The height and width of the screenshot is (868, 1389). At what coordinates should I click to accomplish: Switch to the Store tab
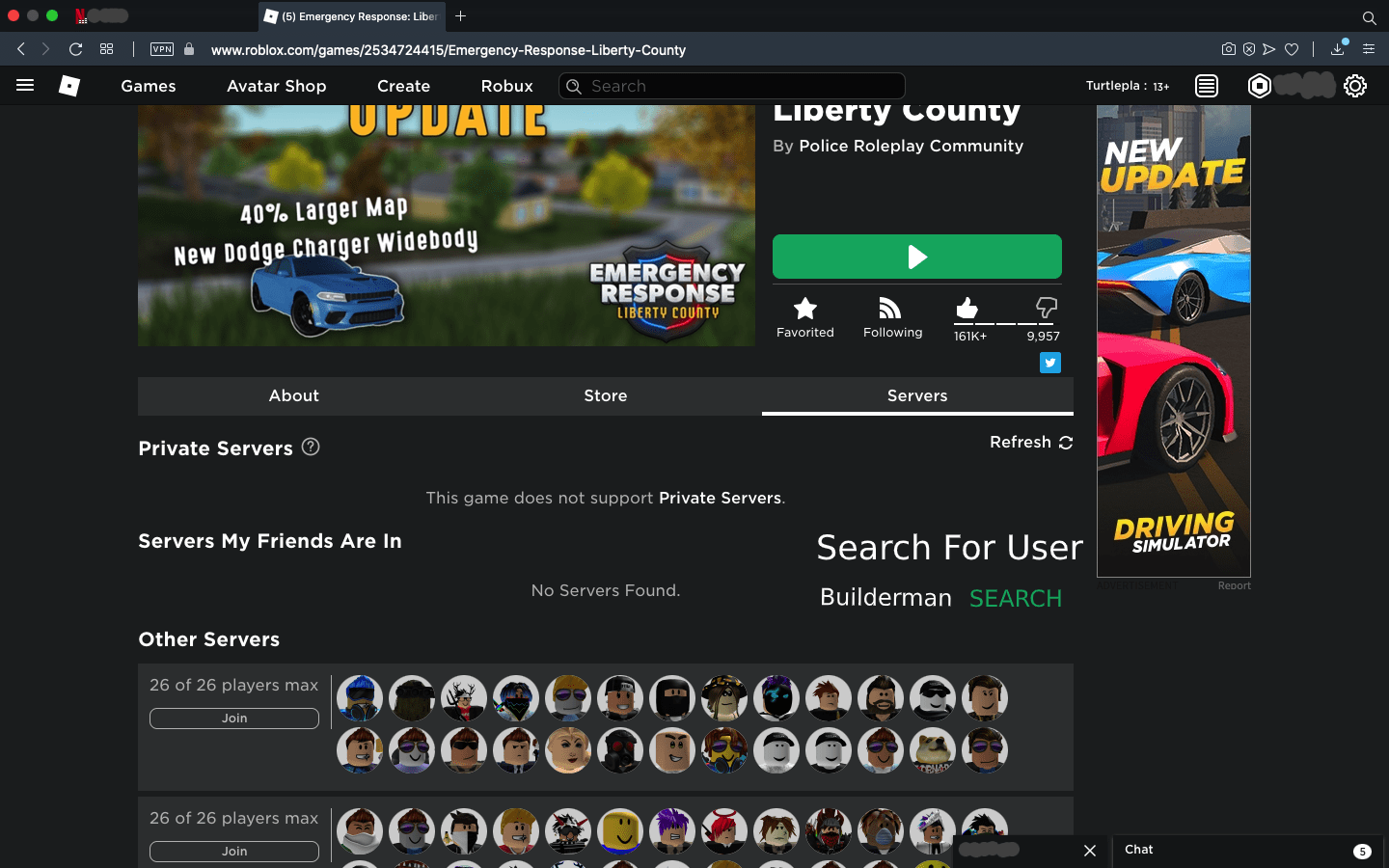coord(605,395)
